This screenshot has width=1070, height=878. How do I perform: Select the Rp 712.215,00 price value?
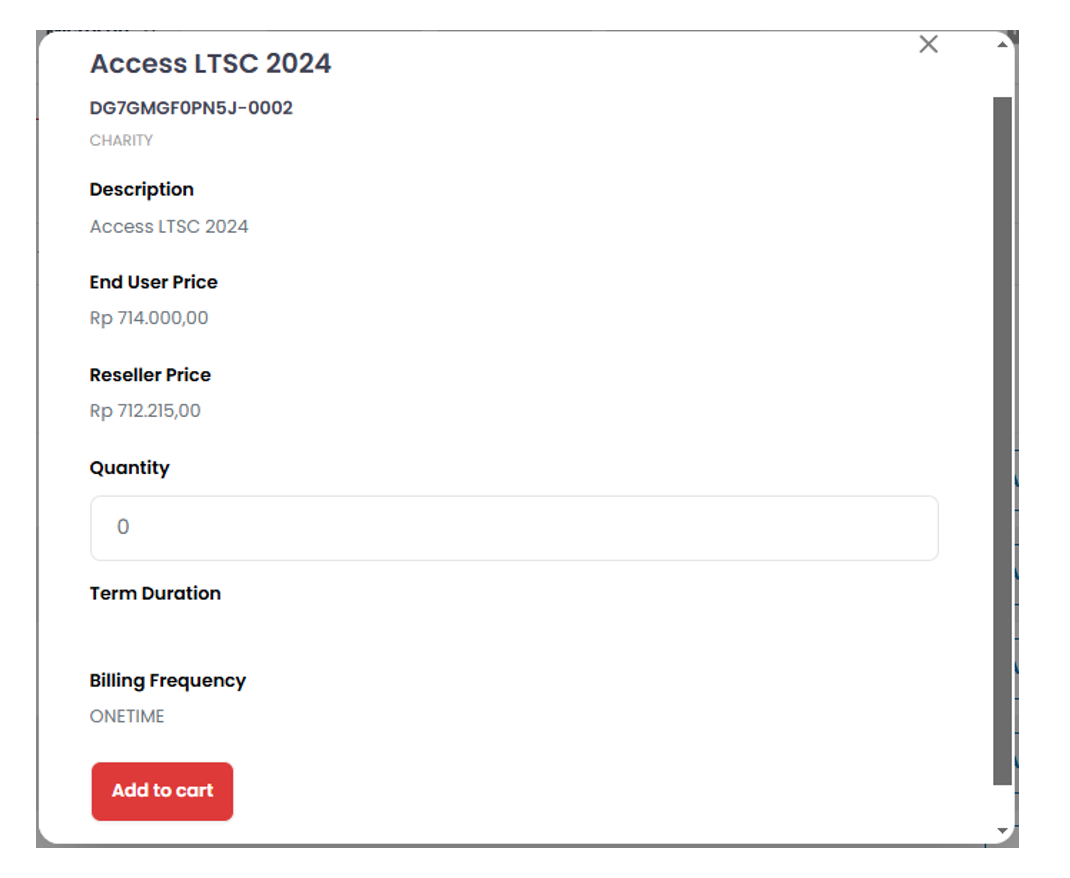tap(145, 411)
